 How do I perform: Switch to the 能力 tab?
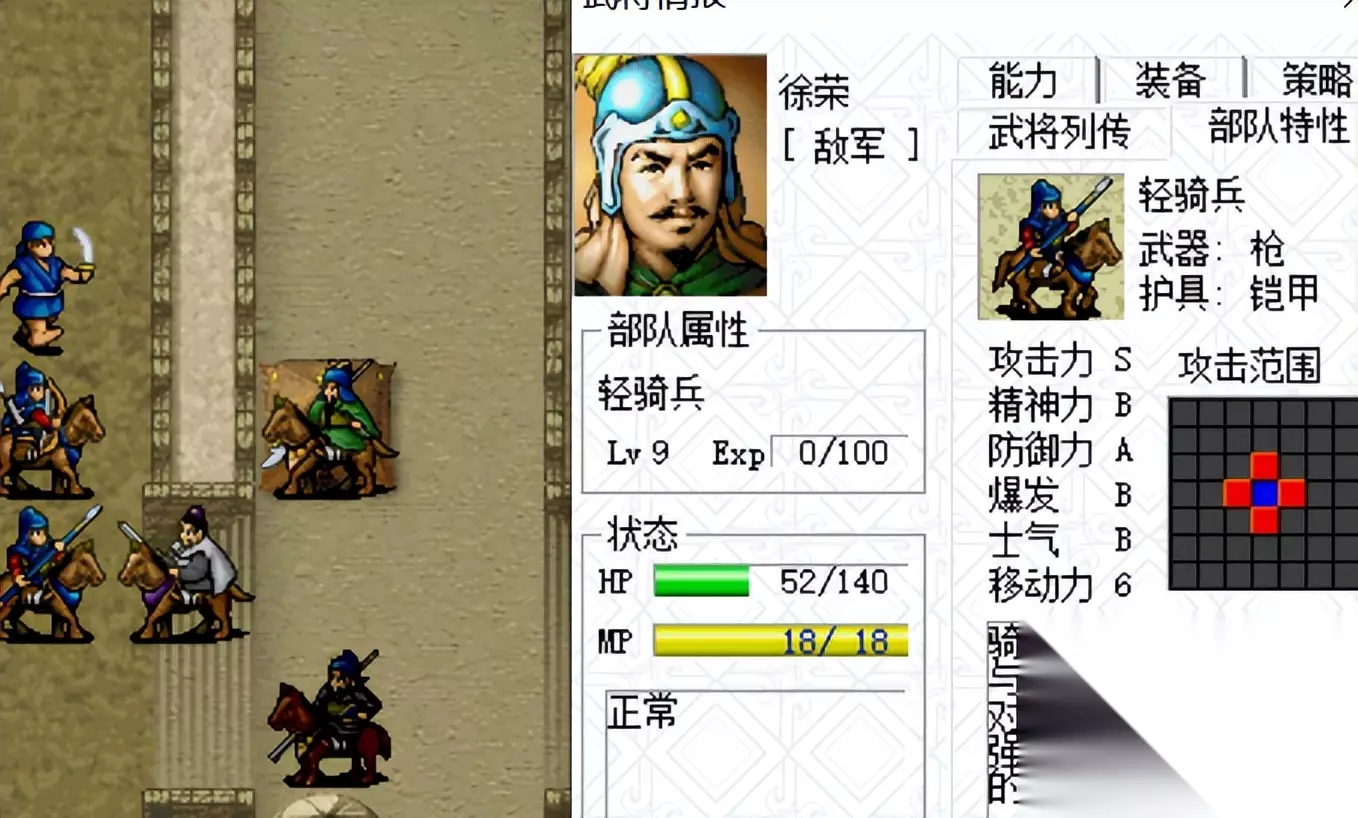[x=1023, y=81]
